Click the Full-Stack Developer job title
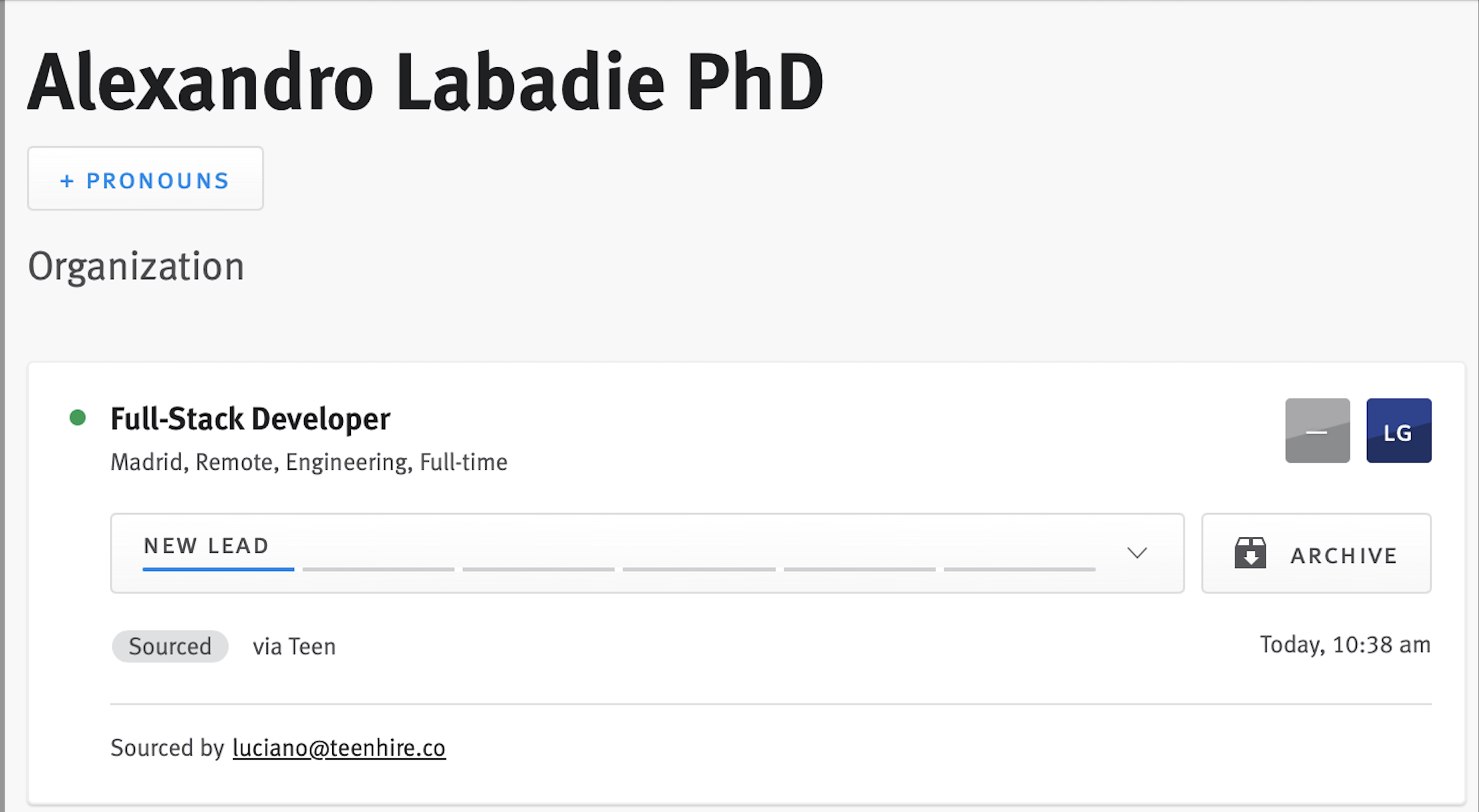Viewport: 1479px width, 812px height. click(250, 419)
